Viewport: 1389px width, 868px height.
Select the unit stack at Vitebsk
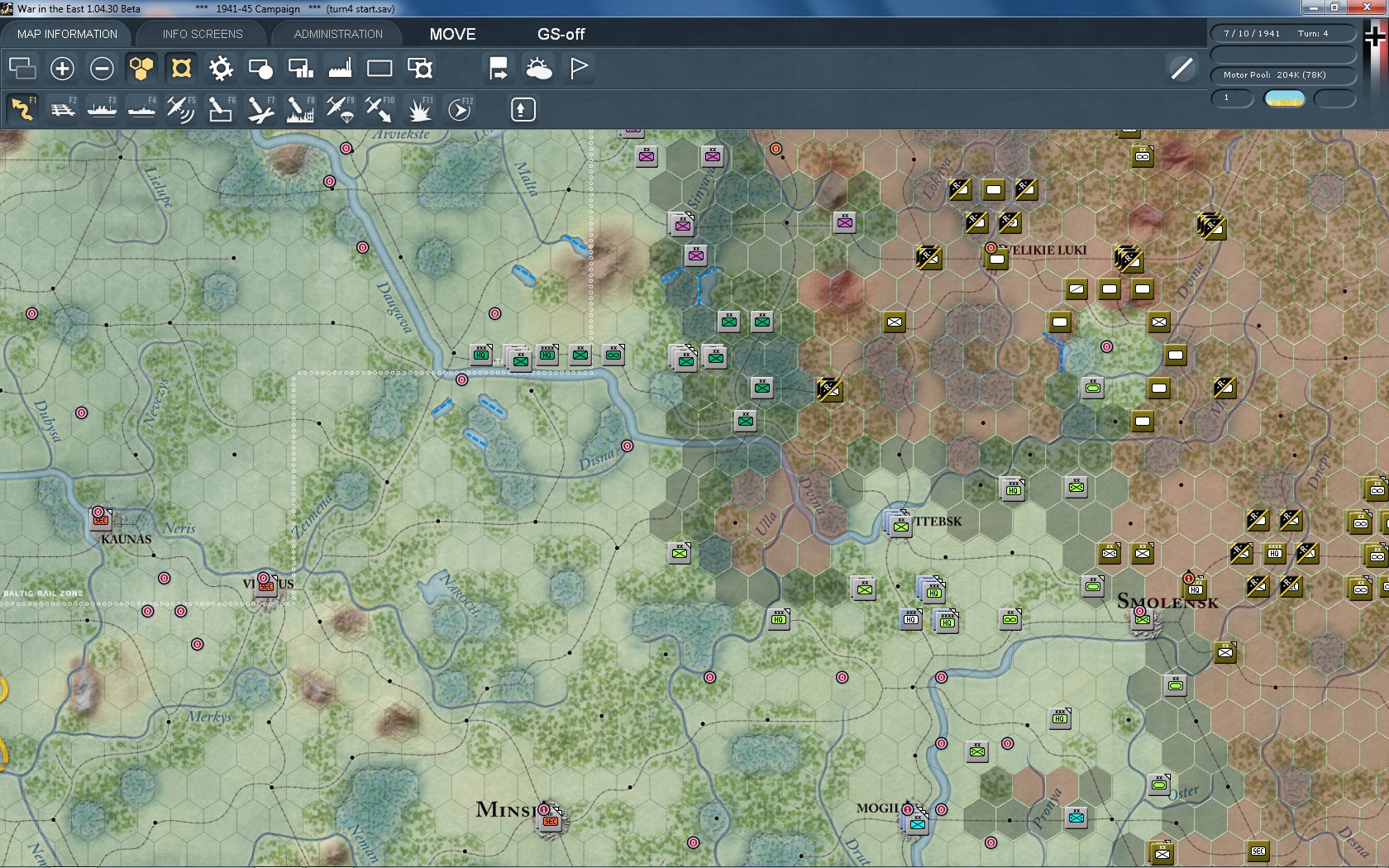coord(899,524)
